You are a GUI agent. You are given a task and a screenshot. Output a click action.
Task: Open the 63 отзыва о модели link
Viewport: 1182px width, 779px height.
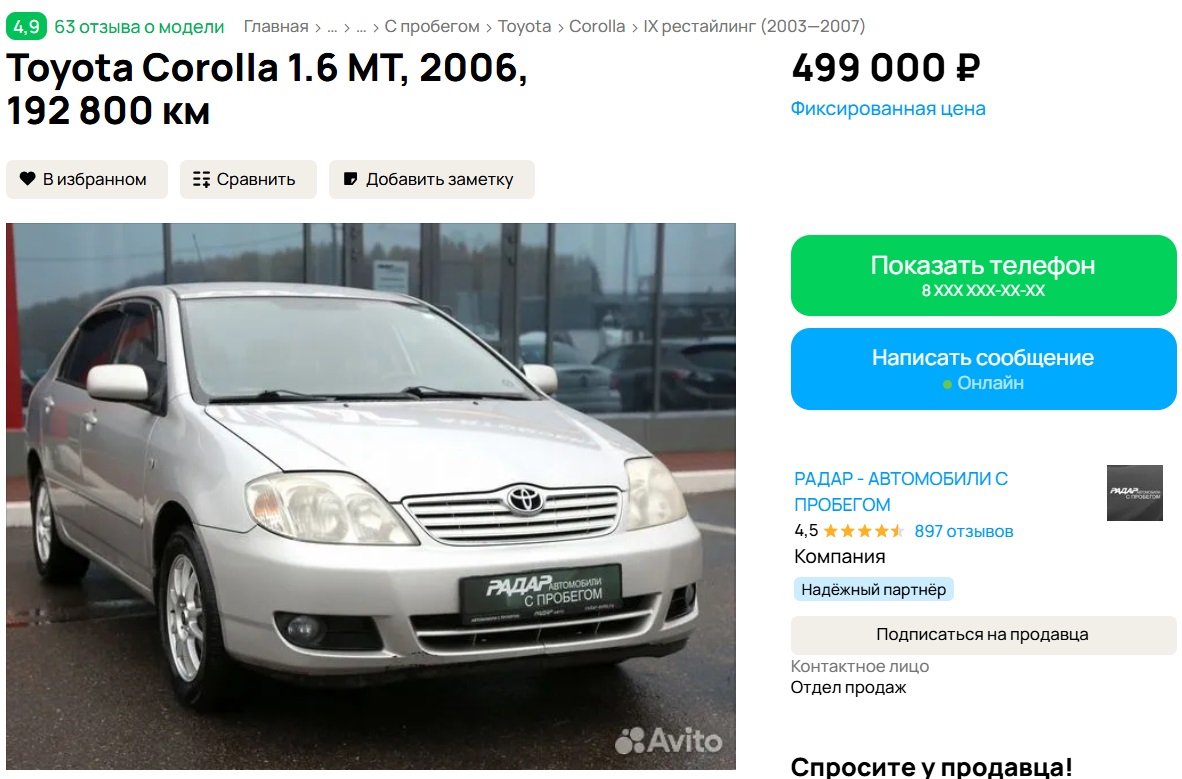139,27
